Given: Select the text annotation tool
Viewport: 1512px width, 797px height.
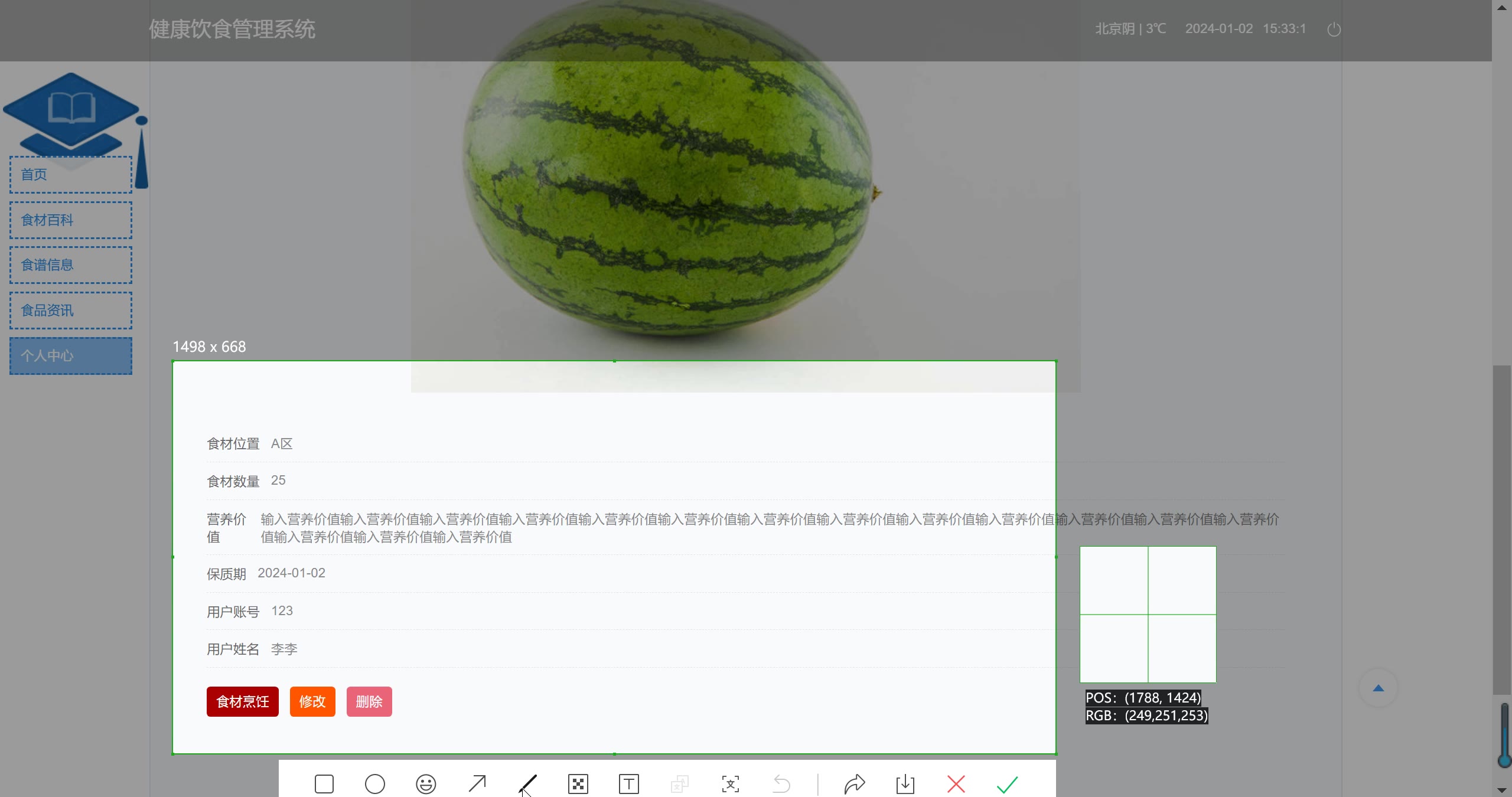Looking at the screenshot, I should pos(629,784).
